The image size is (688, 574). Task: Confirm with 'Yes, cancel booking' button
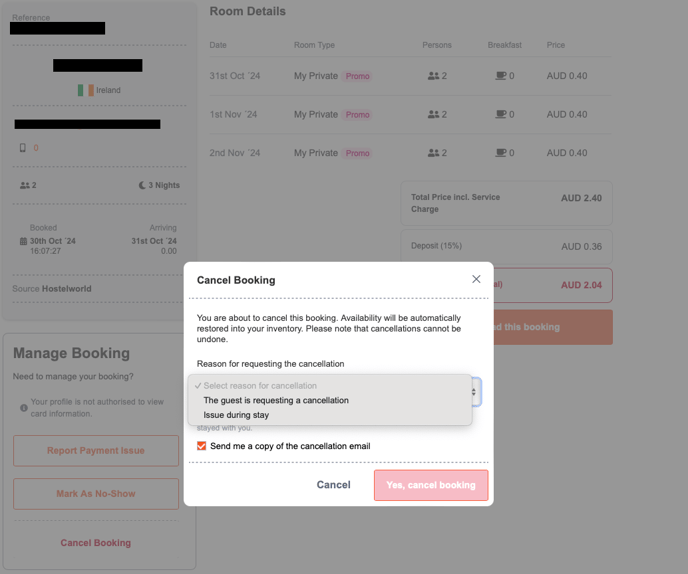[431, 485]
